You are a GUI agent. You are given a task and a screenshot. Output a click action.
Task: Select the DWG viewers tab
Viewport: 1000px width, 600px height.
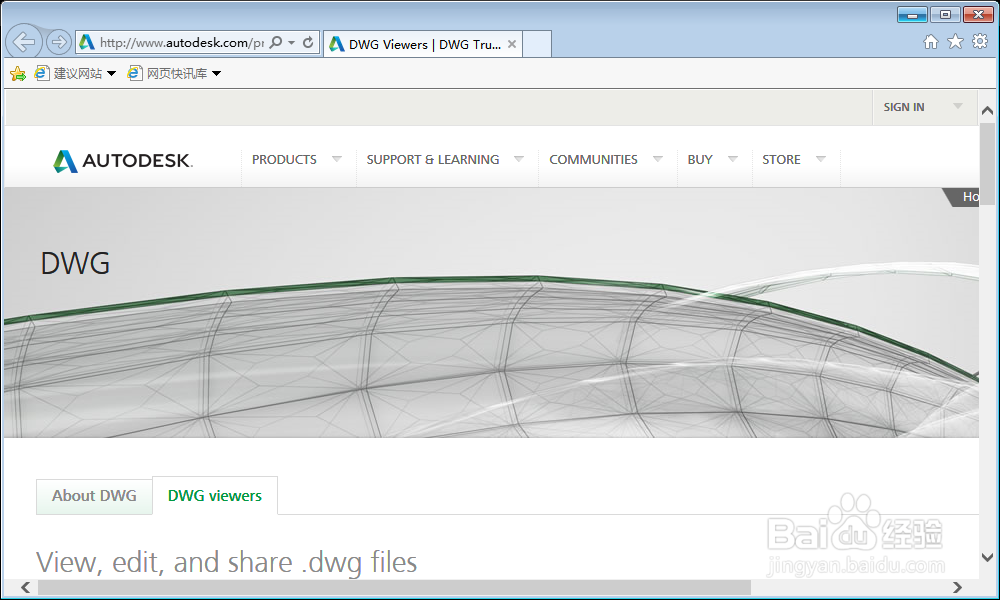coord(215,495)
